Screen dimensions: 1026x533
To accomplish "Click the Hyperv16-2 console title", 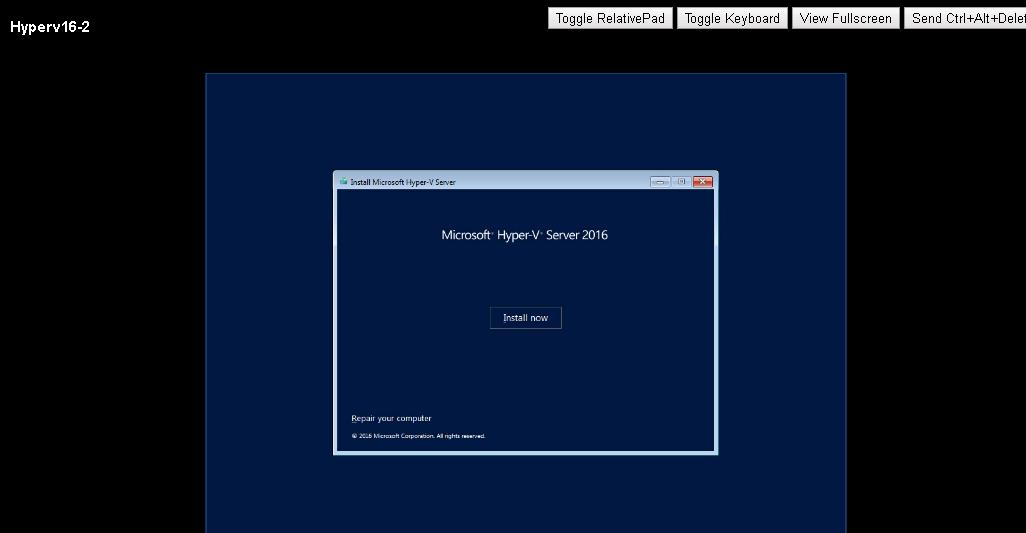I will click(50, 27).
